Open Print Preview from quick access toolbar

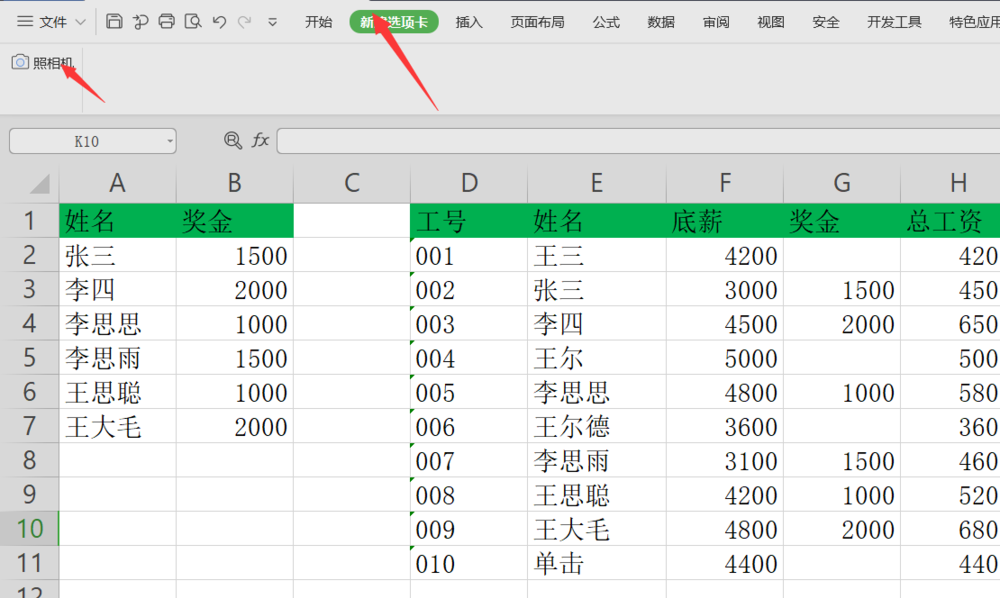pos(192,20)
